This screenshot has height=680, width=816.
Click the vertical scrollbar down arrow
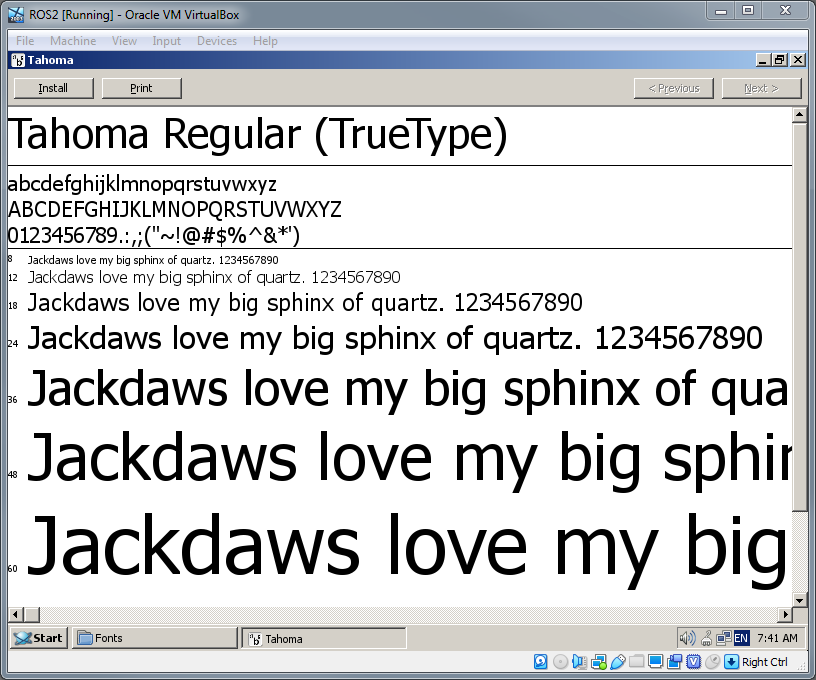[x=799, y=600]
